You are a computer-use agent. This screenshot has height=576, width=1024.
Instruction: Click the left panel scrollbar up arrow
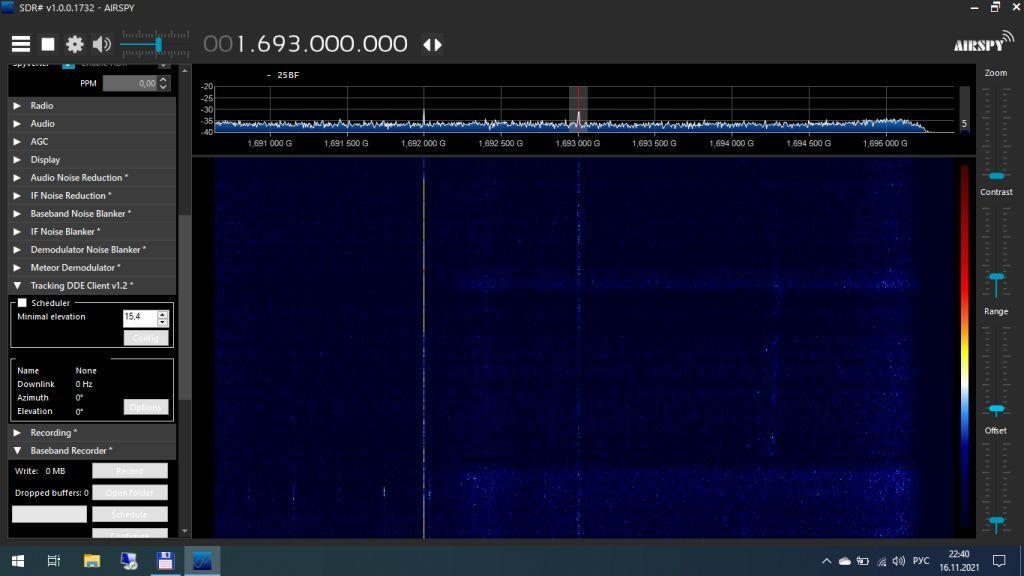click(x=185, y=71)
